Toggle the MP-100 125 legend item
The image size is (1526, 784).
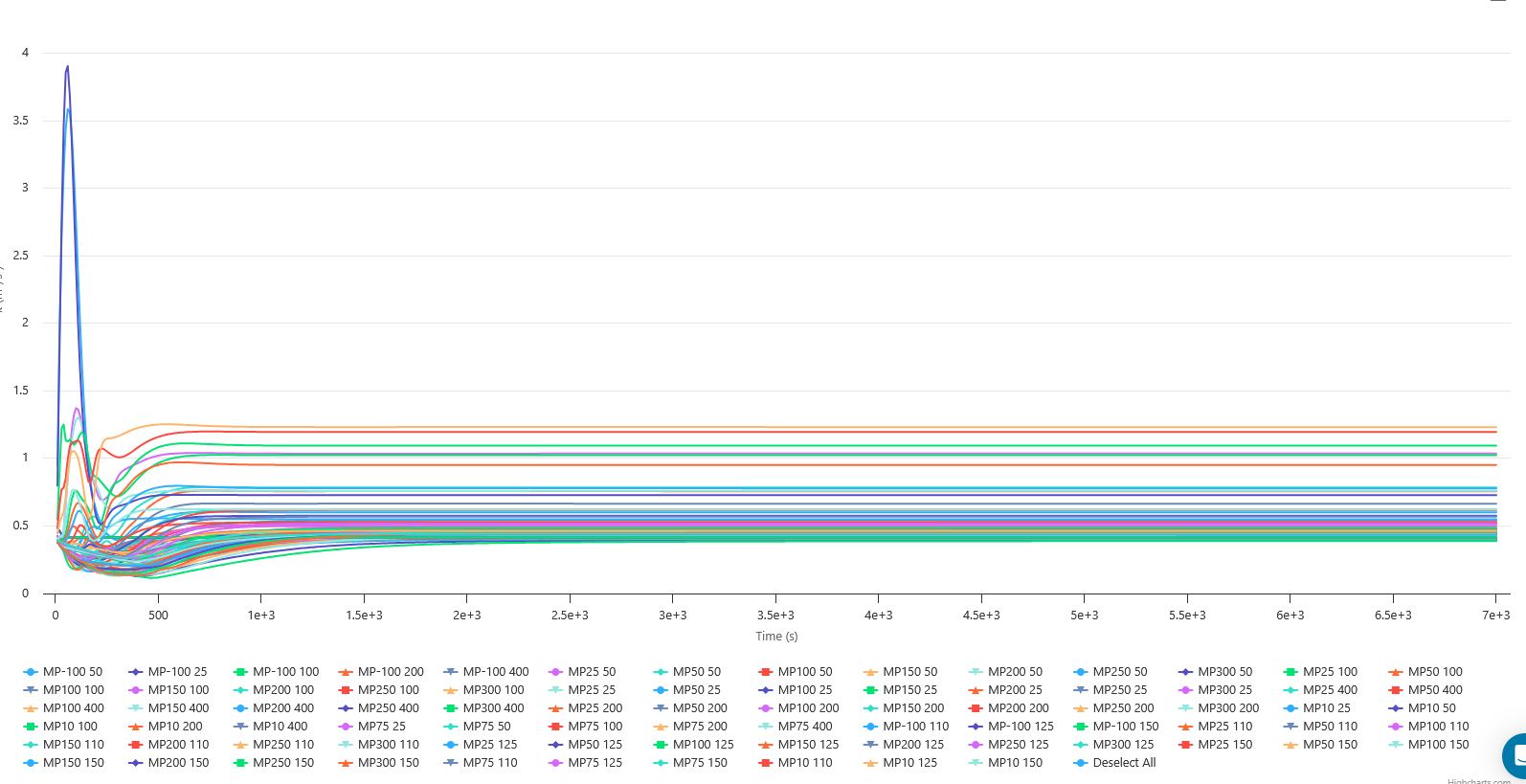pos(1021,727)
